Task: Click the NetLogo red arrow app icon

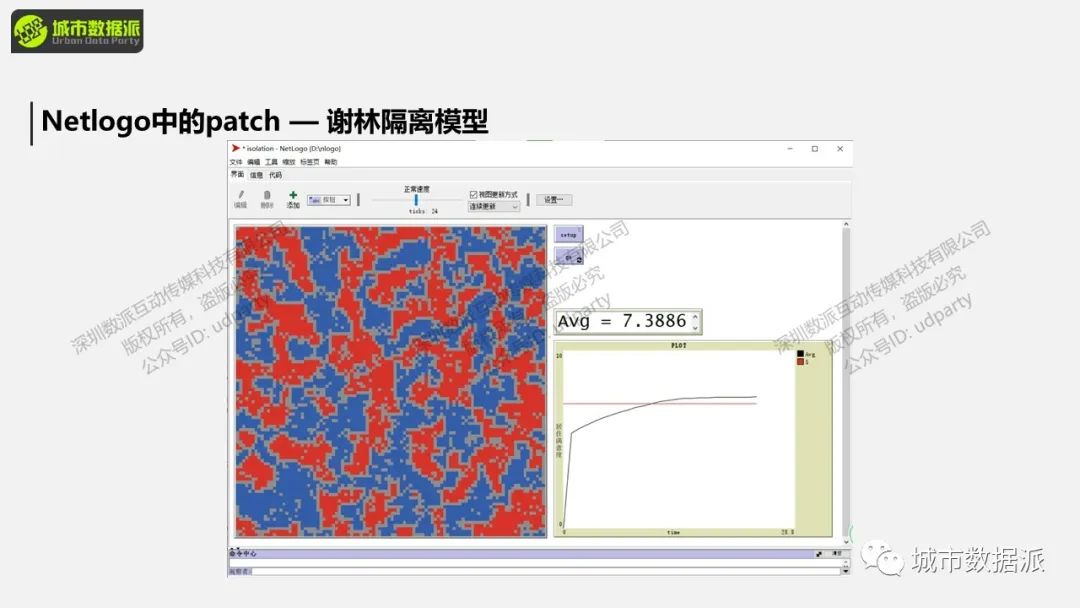Action: click(x=236, y=148)
